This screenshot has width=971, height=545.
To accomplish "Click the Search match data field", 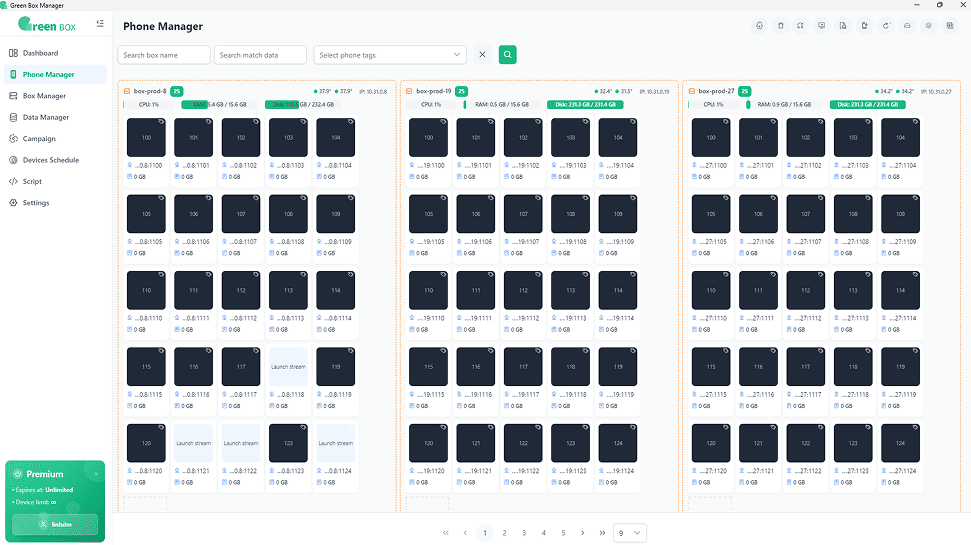I will click(x=260, y=55).
